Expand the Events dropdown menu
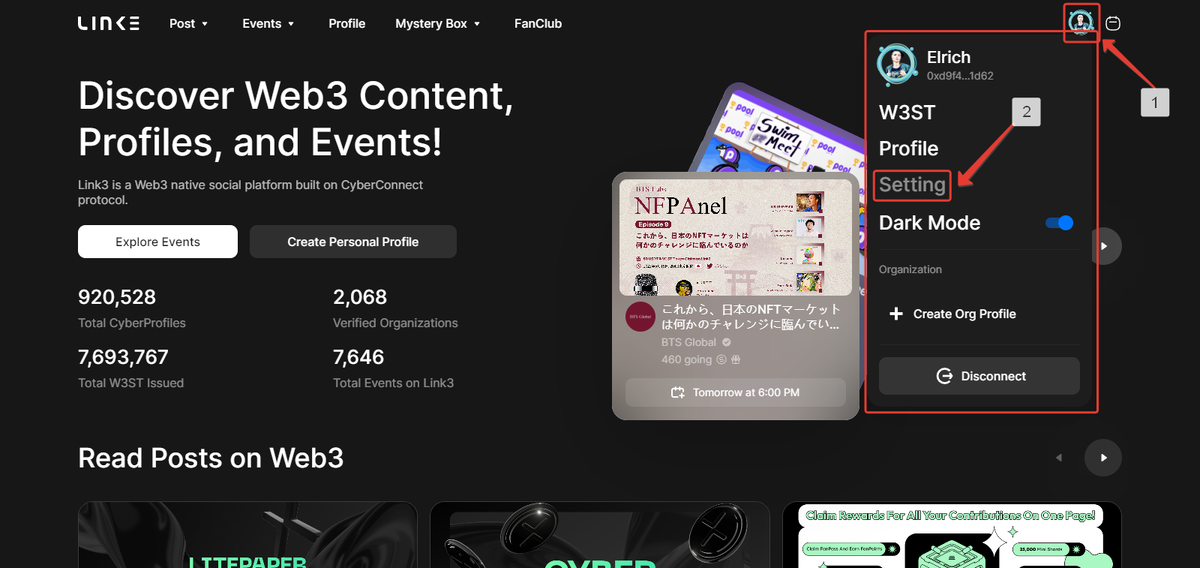Viewport: 1200px width, 568px height. pyautogui.click(x=269, y=23)
